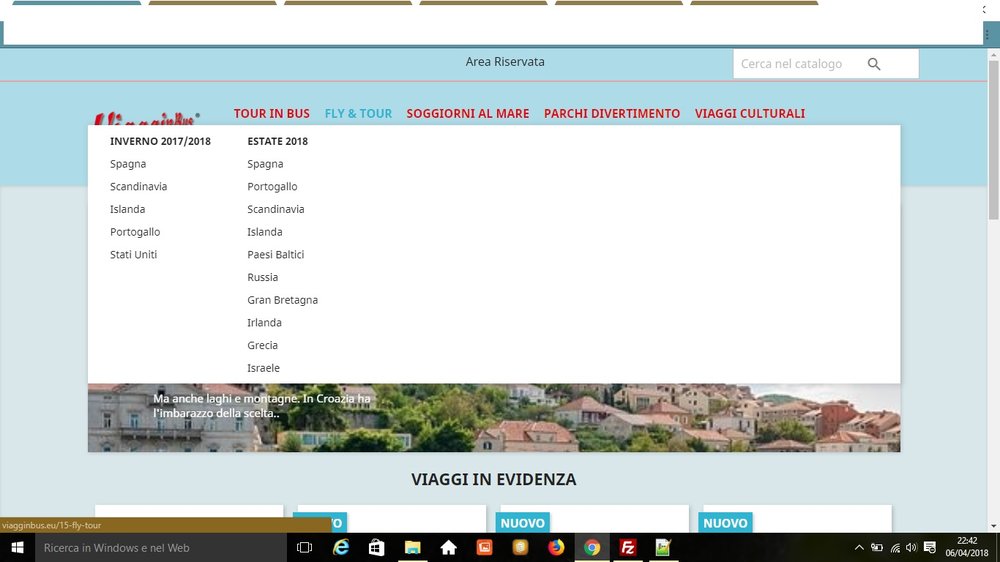This screenshot has width=1000, height=562.
Task: Open the FLY & TOUR menu
Action: [358, 114]
